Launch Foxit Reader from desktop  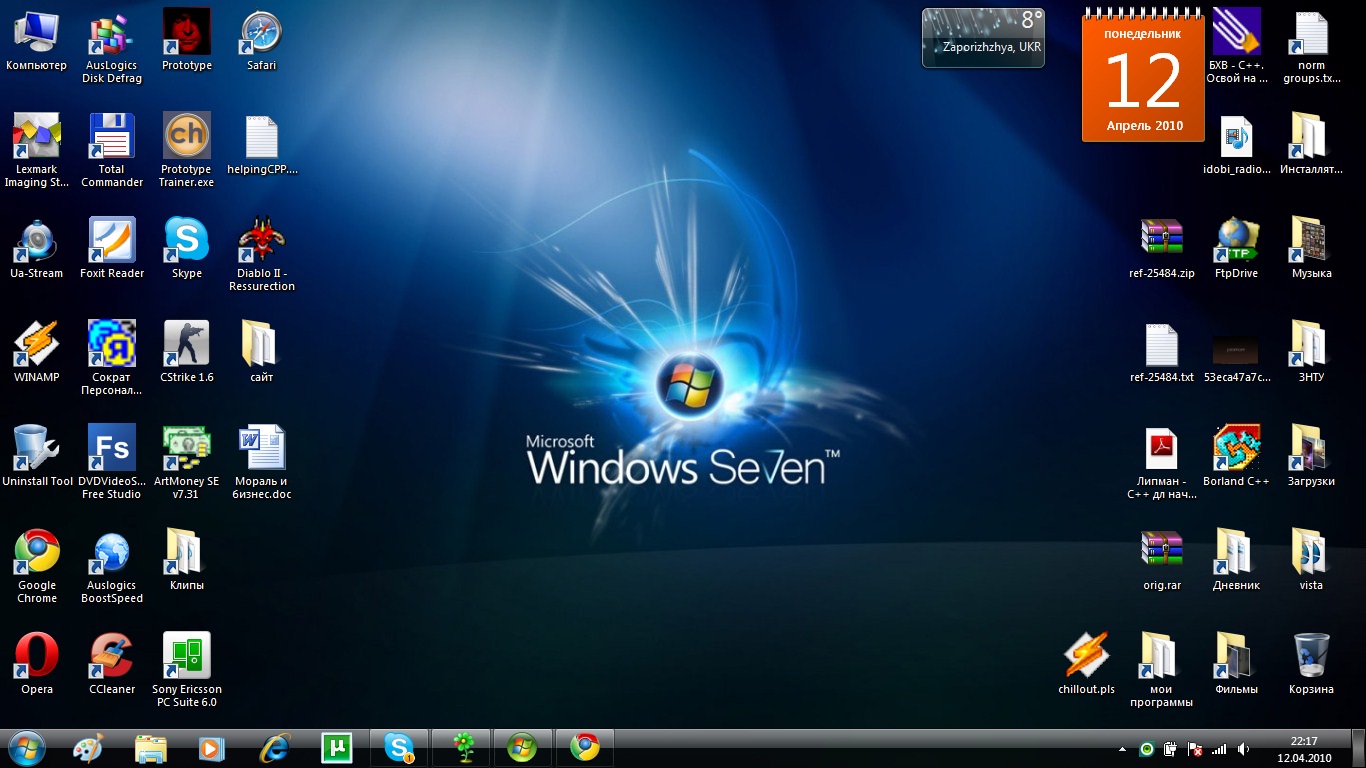point(111,248)
